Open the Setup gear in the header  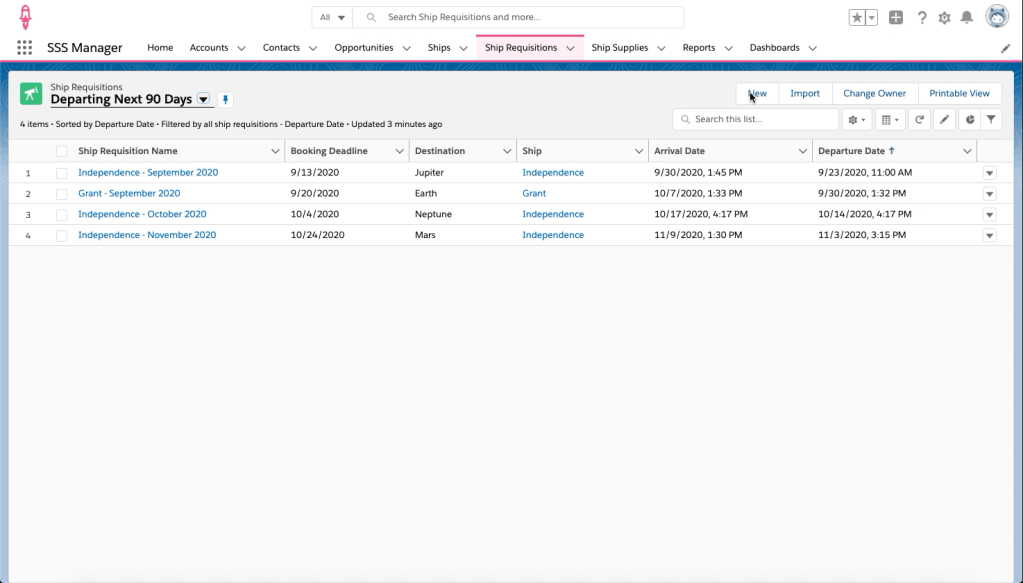944,17
